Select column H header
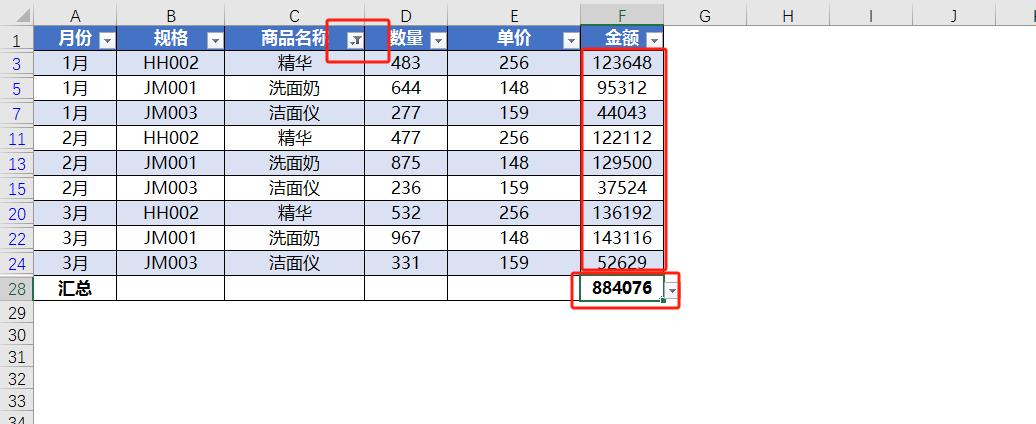 click(788, 16)
